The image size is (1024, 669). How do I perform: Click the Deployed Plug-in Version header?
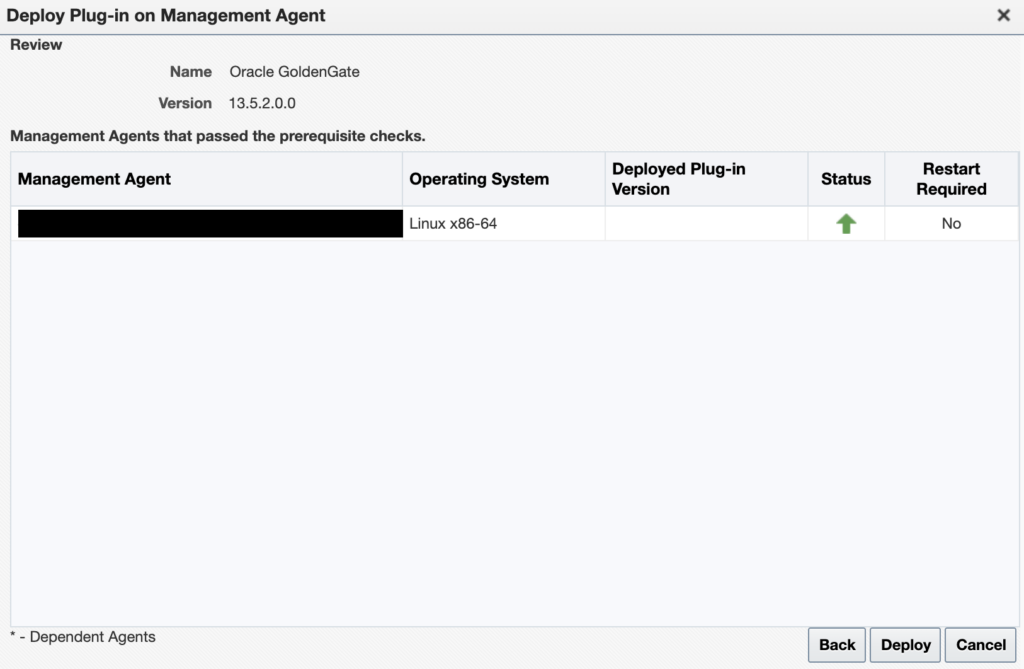(706, 179)
